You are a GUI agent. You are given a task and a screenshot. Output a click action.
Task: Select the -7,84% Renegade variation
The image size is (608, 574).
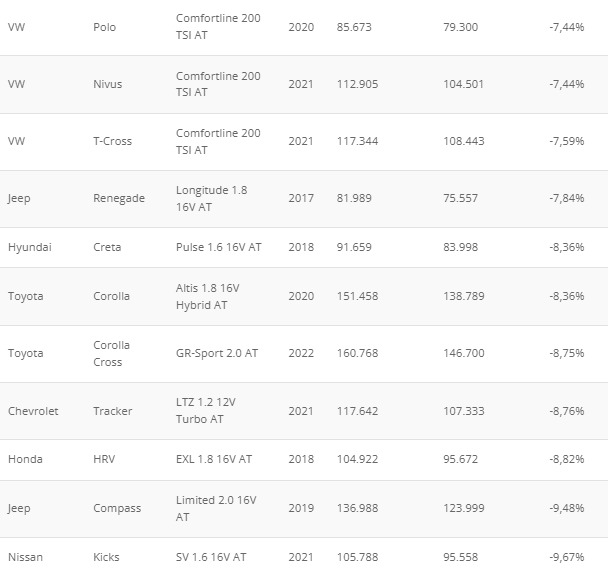[567, 198]
